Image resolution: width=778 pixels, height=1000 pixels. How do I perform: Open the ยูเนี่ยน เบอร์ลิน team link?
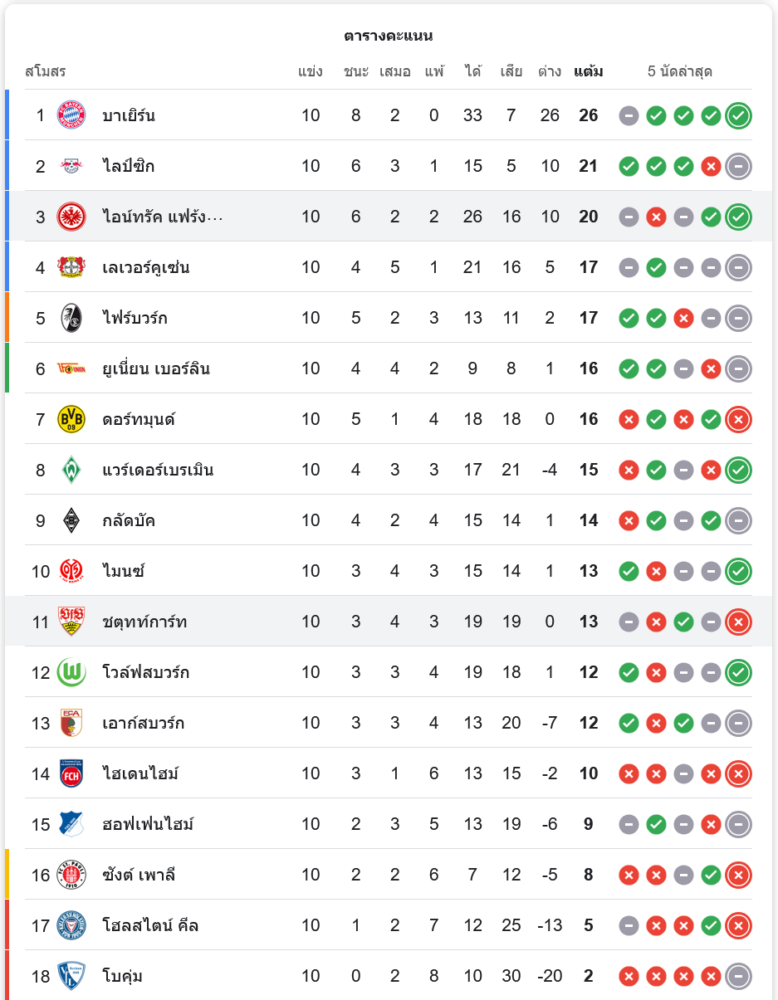[x=155, y=369]
